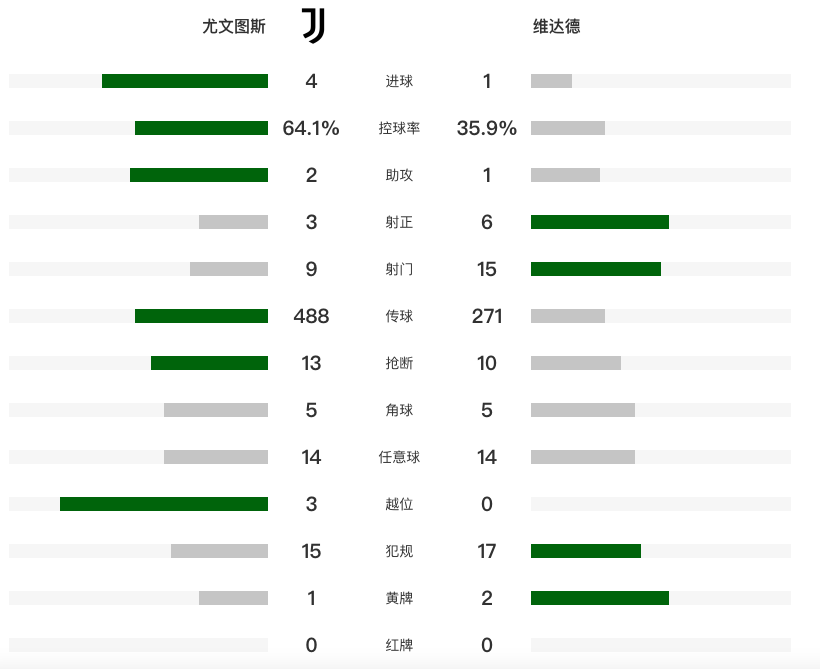Image resolution: width=820 pixels, height=669 pixels.
Task: Click the green 进球 bar showing 4
Action: tap(185, 81)
